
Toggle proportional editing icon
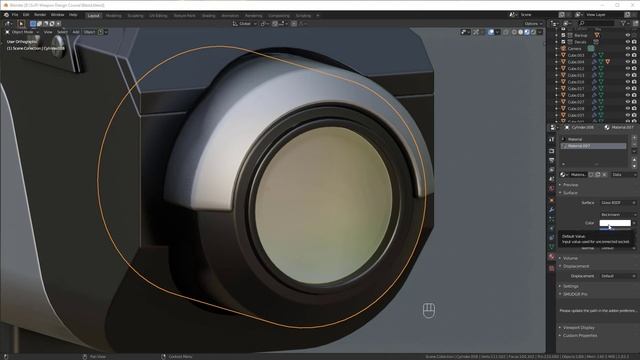click(x=294, y=24)
